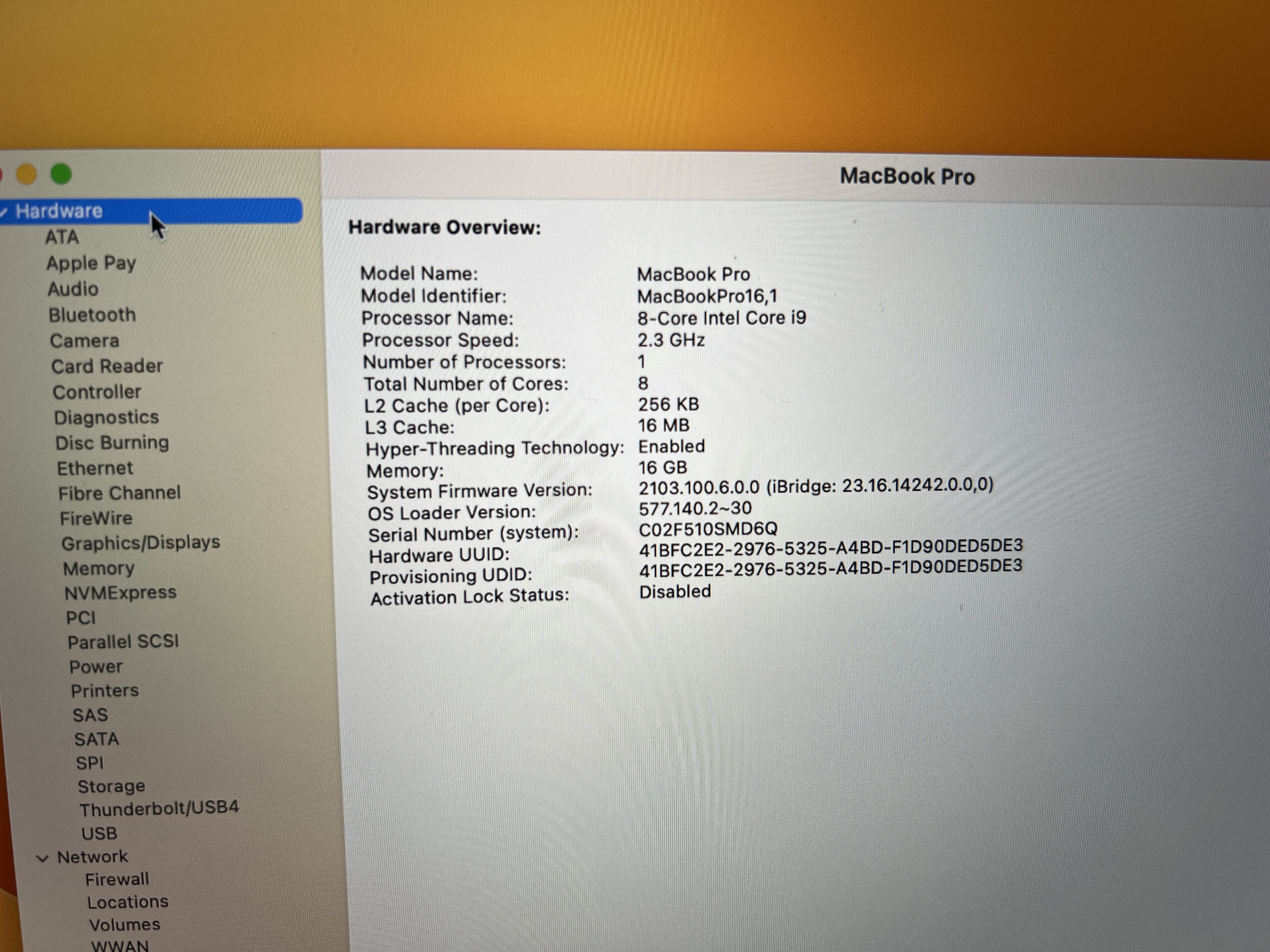
Task: Click the Provisioning UDID value
Action: pos(831,569)
